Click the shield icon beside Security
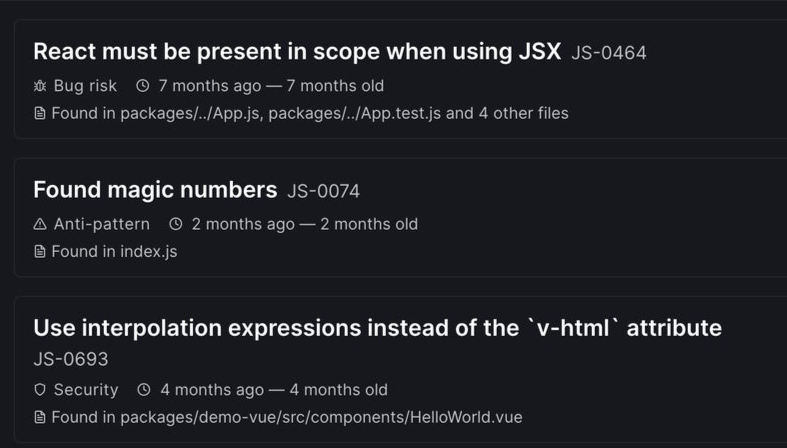This screenshot has width=787, height=448. point(40,390)
